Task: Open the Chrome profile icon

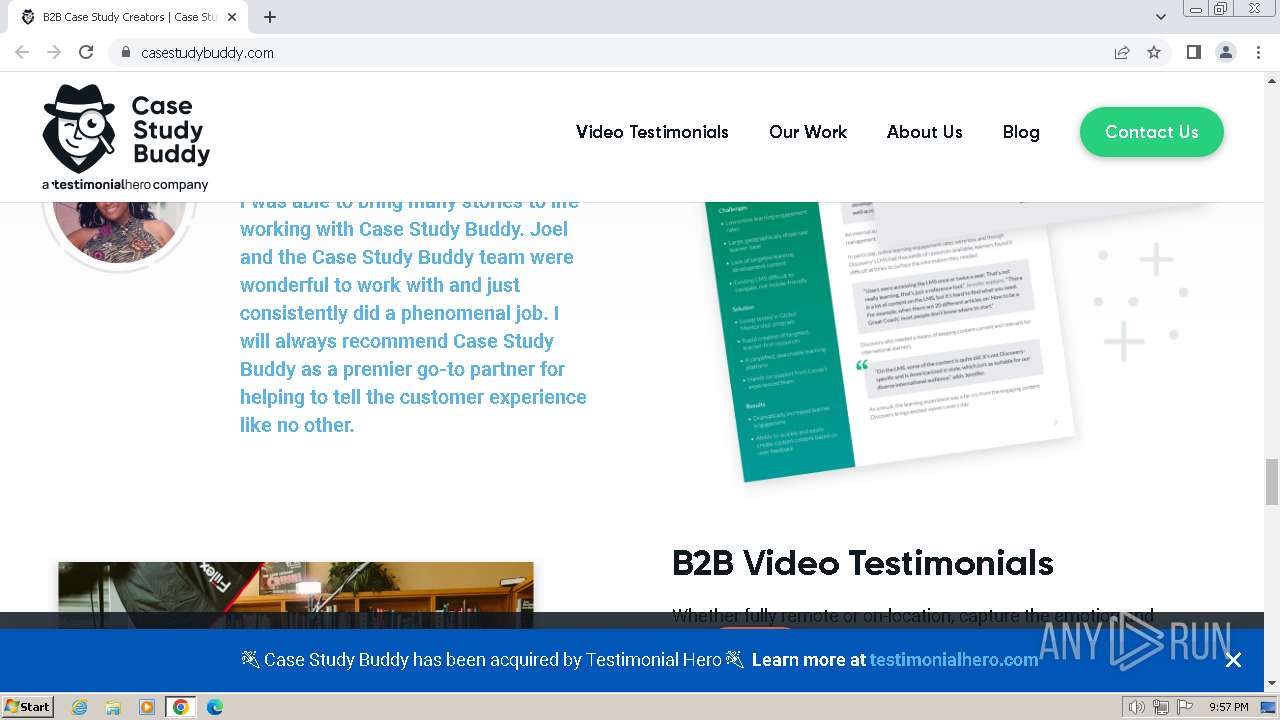Action: point(1225,52)
